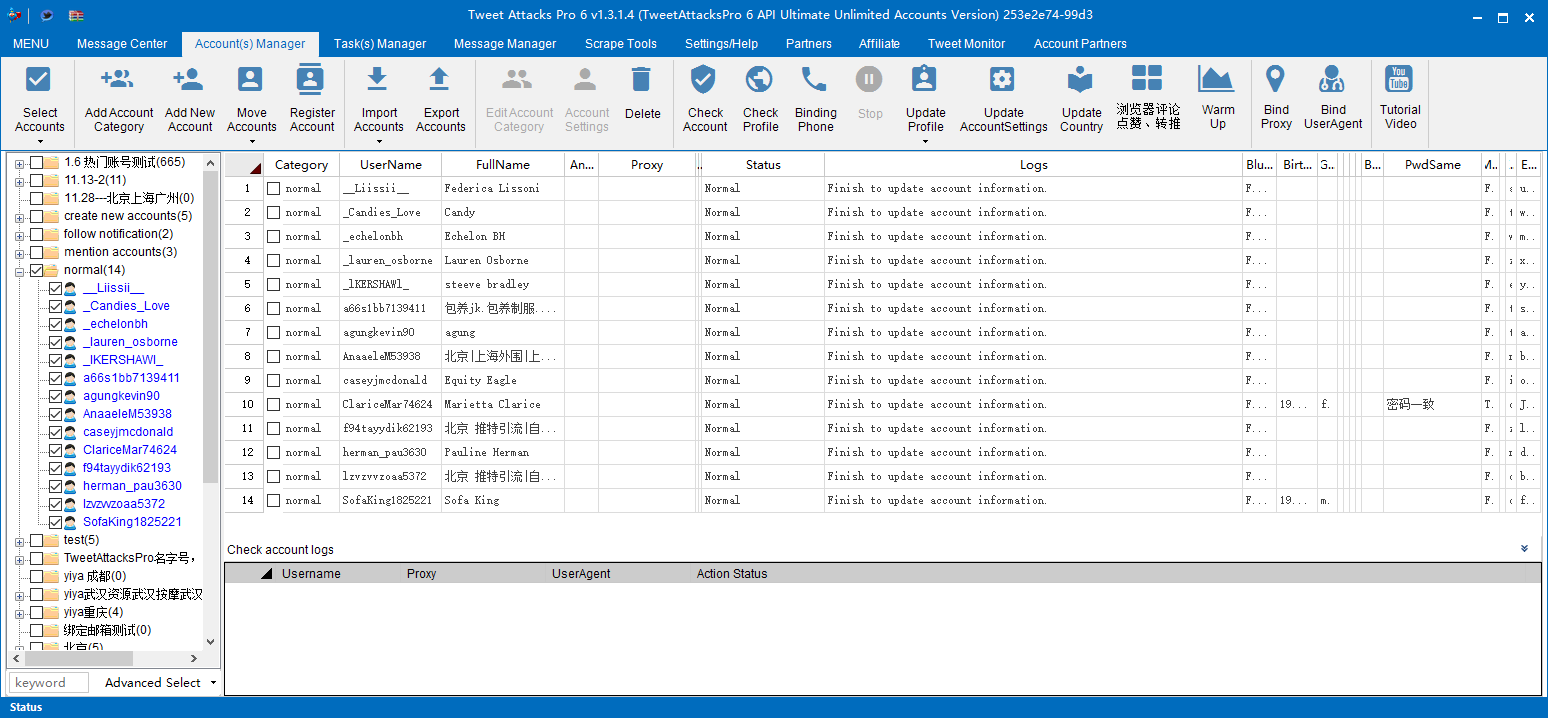Viewport: 1548px width, 718px height.
Task: Click the Logs column header
Action: pyautogui.click(x=1034, y=165)
